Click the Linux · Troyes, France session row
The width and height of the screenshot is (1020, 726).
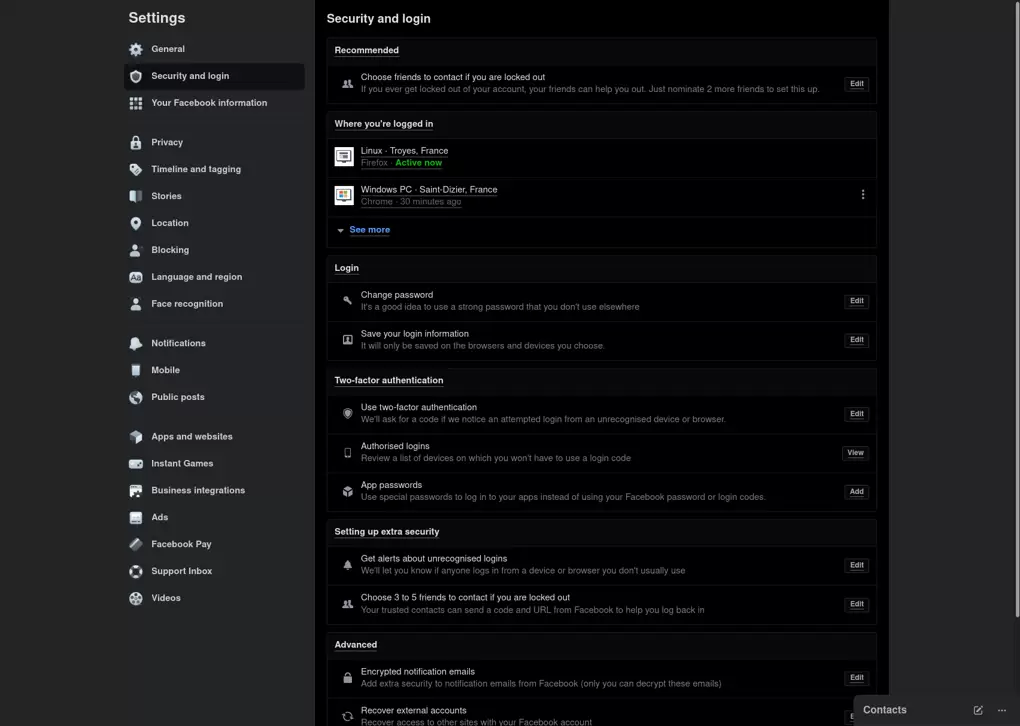click(x=602, y=157)
